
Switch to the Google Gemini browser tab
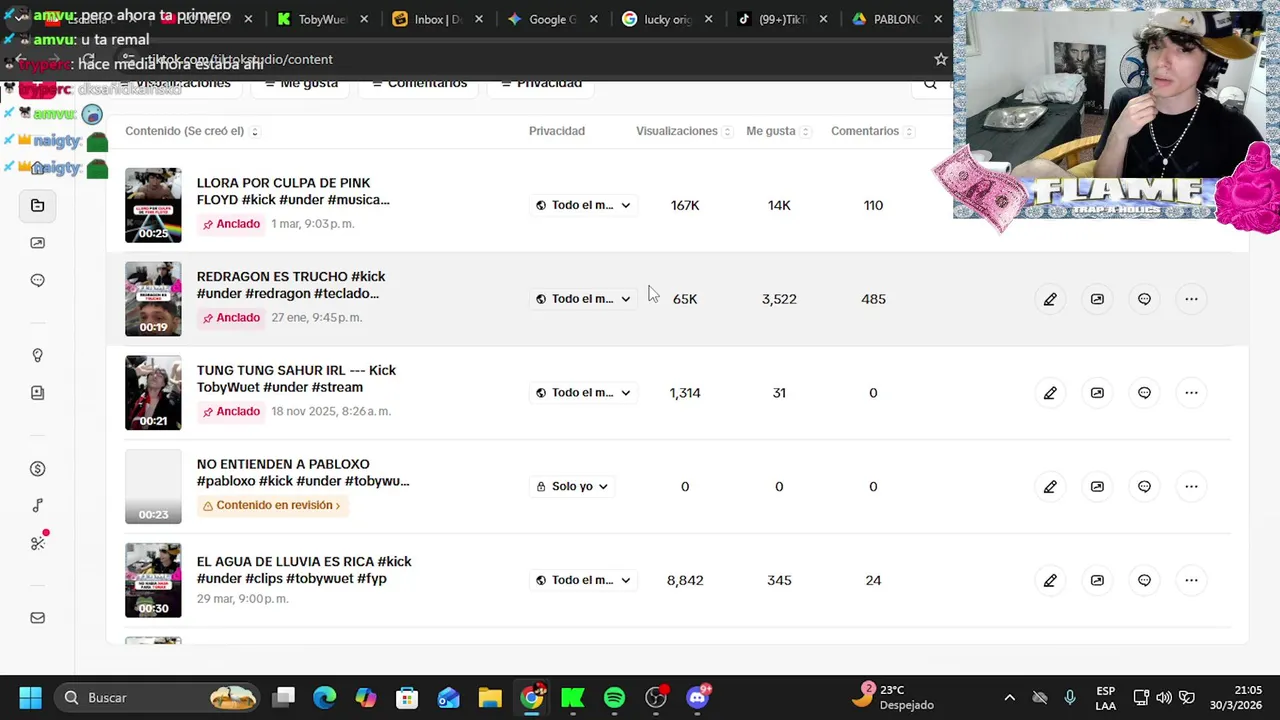pyautogui.click(x=553, y=19)
